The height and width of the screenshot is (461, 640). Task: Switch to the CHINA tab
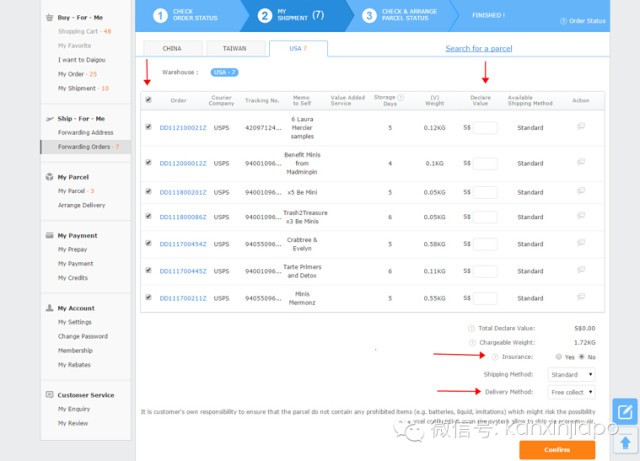tap(171, 48)
